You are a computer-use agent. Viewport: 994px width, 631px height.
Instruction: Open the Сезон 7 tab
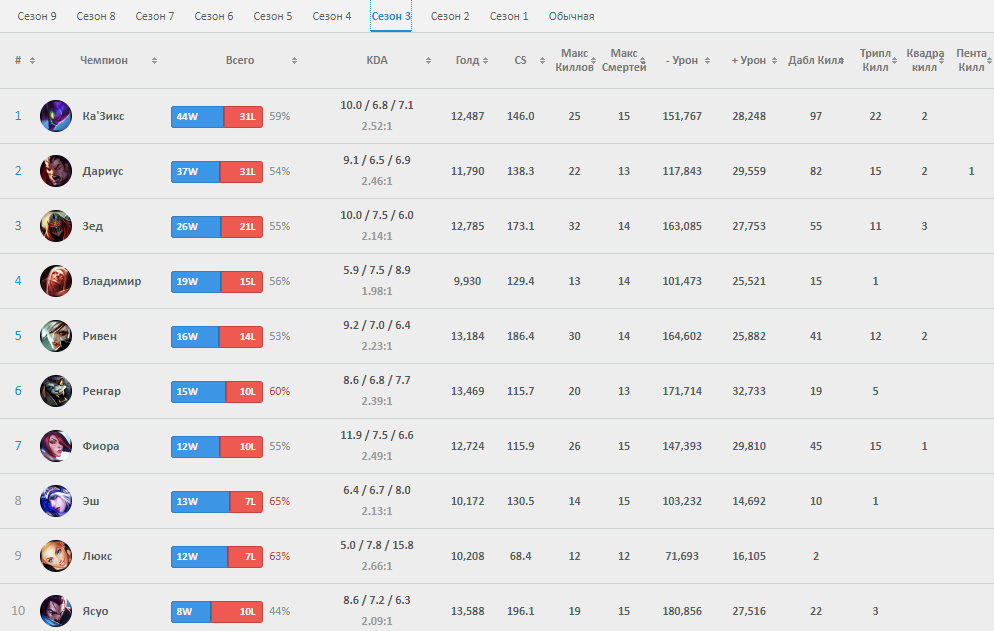(x=155, y=16)
